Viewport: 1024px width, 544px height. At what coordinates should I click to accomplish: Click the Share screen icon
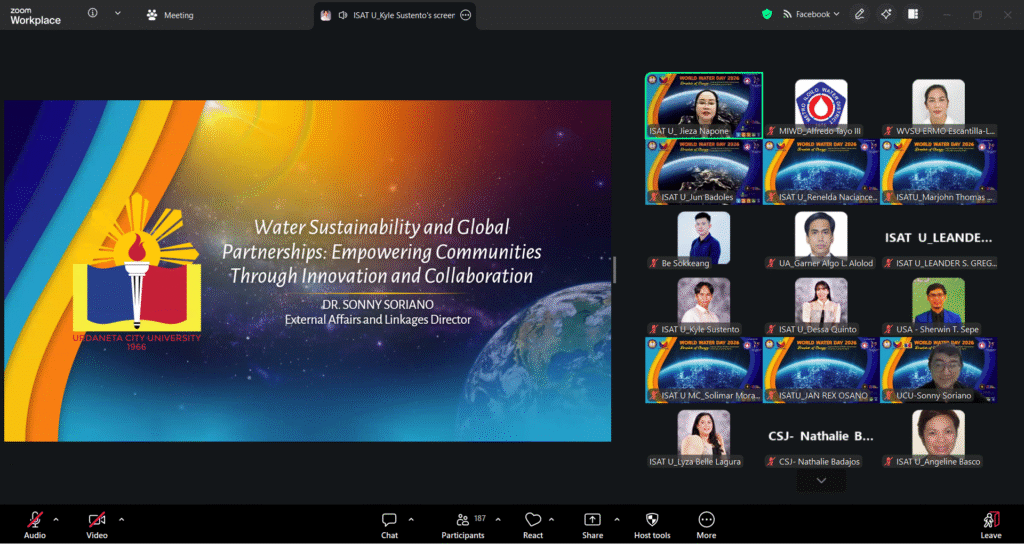[592, 520]
